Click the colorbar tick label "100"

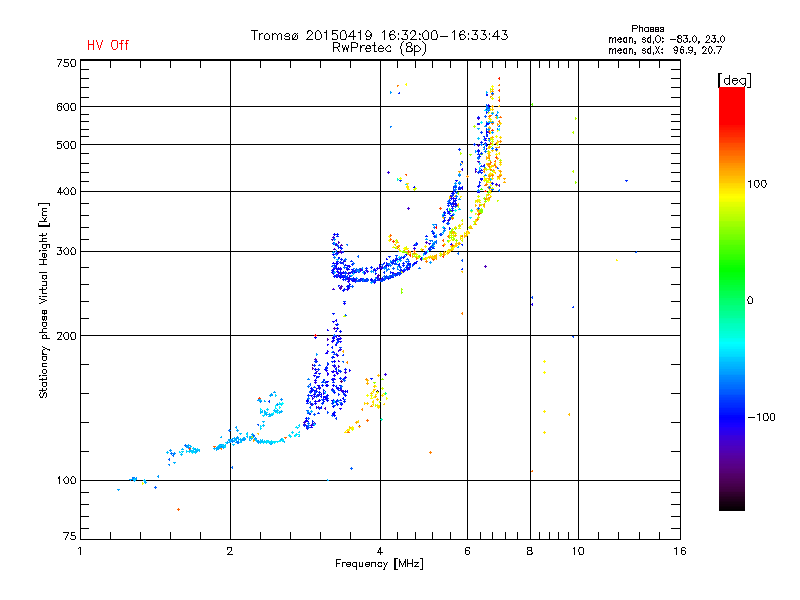click(x=757, y=184)
